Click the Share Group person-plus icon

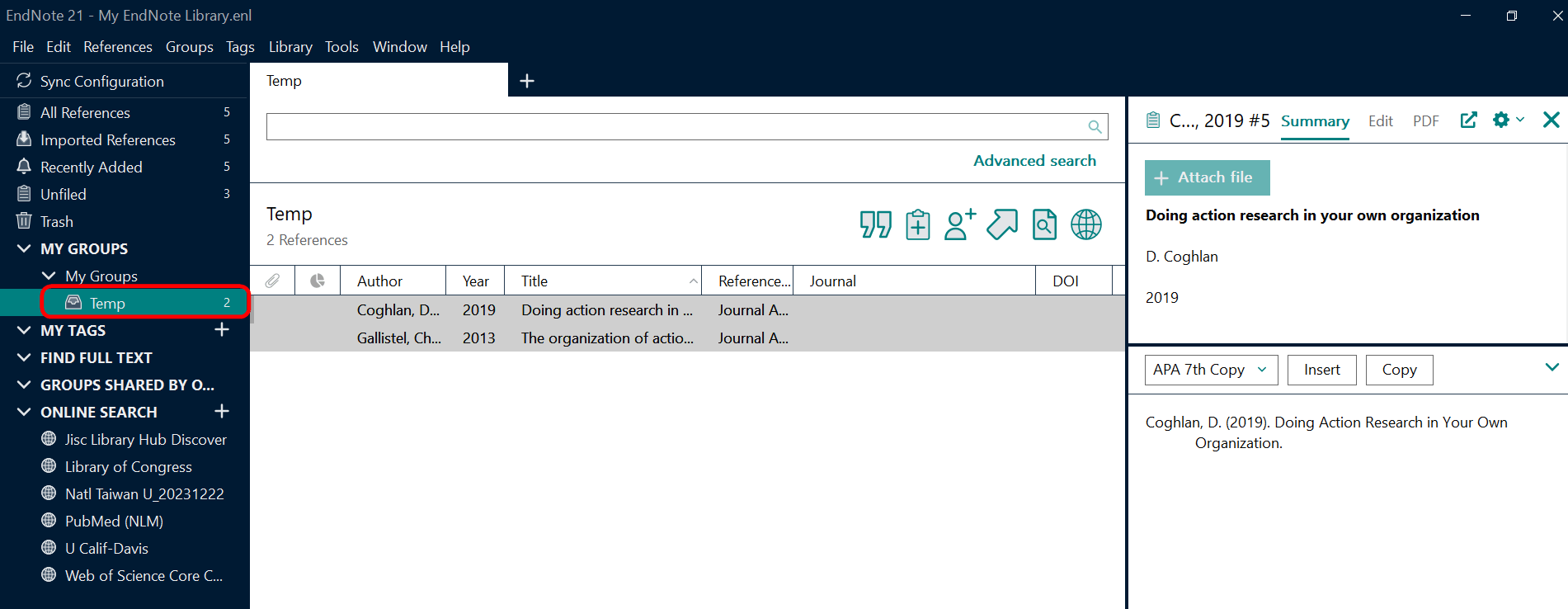959,224
